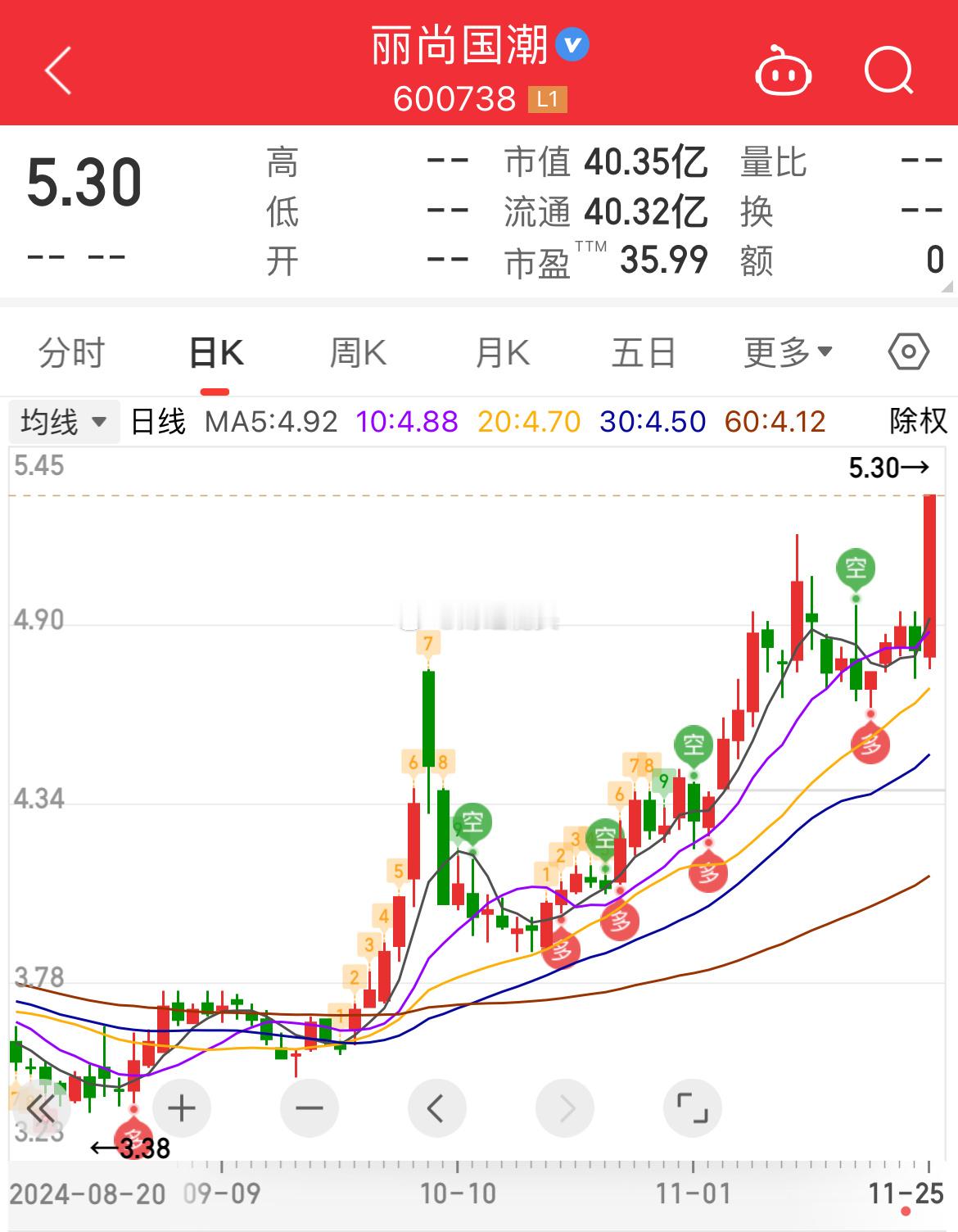This screenshot has height=1232, width=958.
Task: Tap the current price 5.30
Action: [84, 183]
